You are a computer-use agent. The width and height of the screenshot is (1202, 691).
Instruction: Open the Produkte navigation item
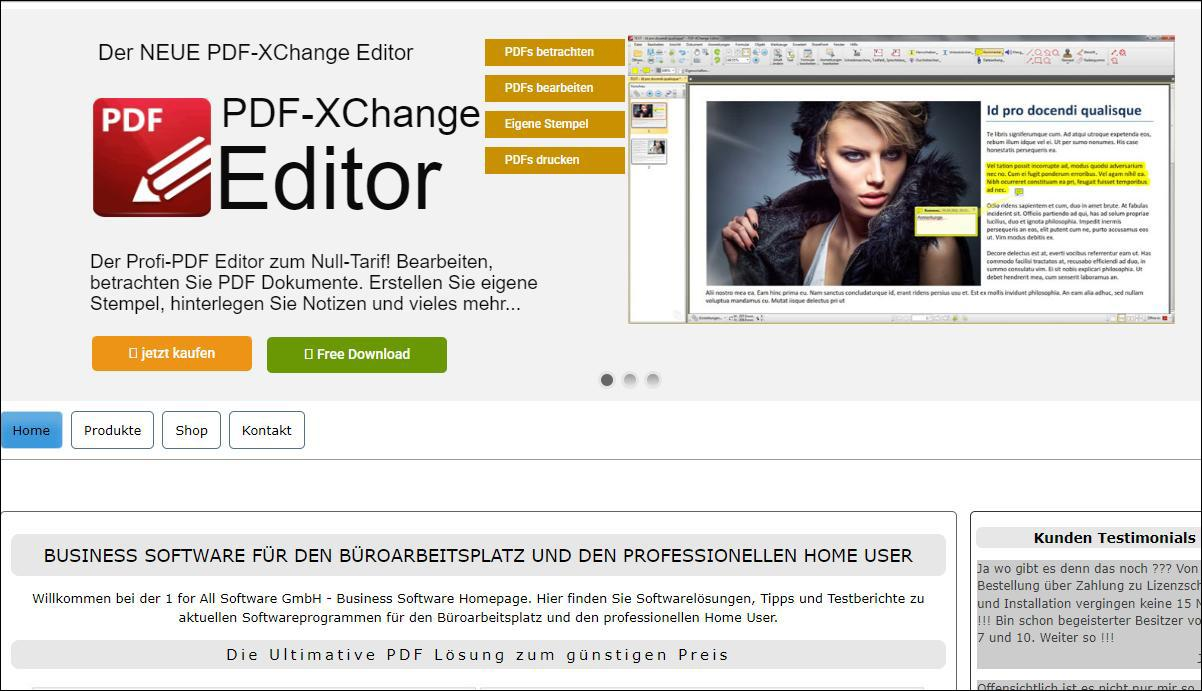(112, 430)
